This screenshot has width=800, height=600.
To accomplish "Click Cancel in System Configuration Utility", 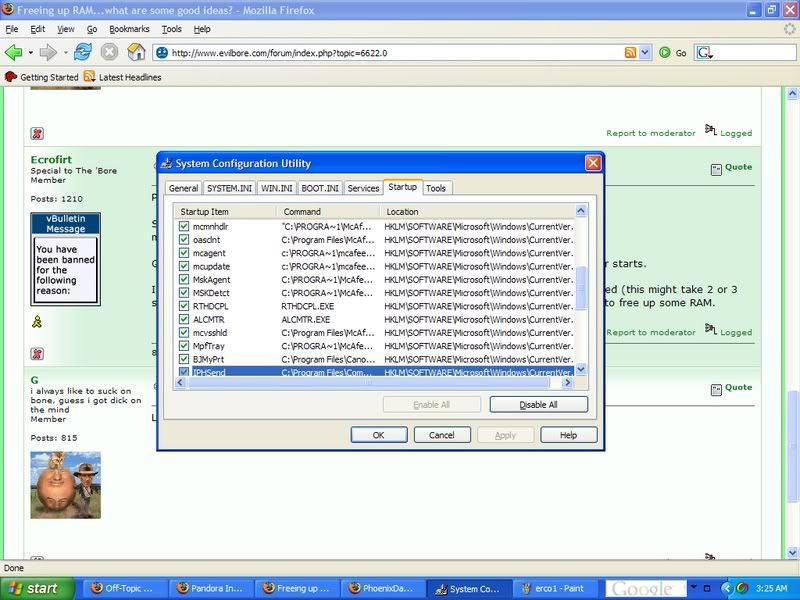I will [x=442, y=435].
